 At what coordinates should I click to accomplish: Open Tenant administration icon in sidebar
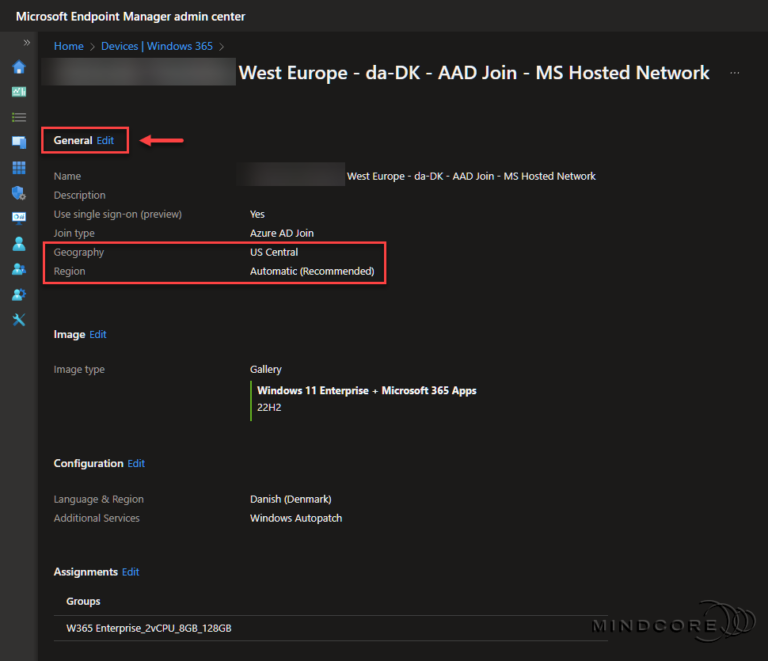[18, 294]
